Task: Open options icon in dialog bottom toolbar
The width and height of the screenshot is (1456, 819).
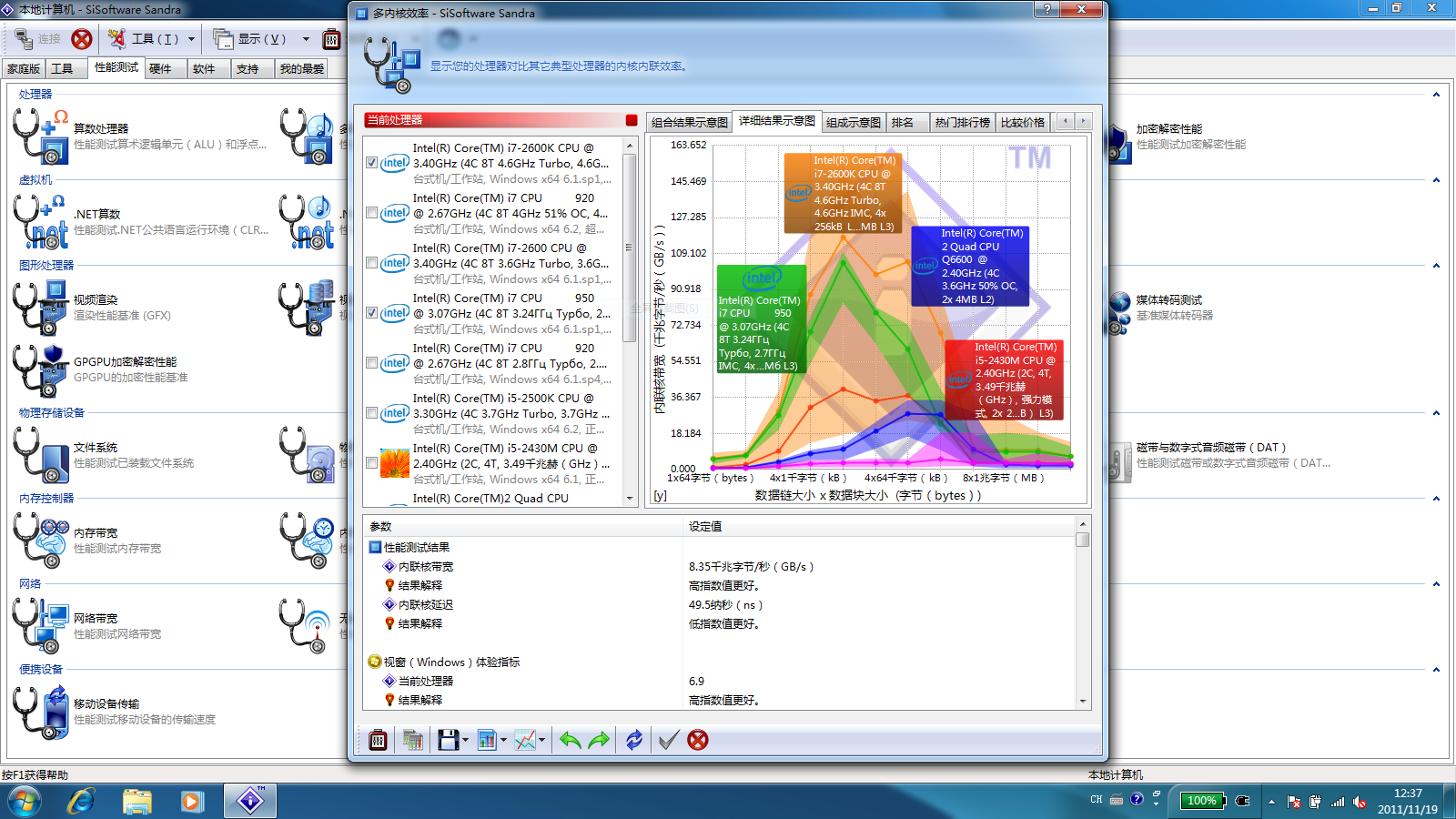Action: [x=378, y=740]
